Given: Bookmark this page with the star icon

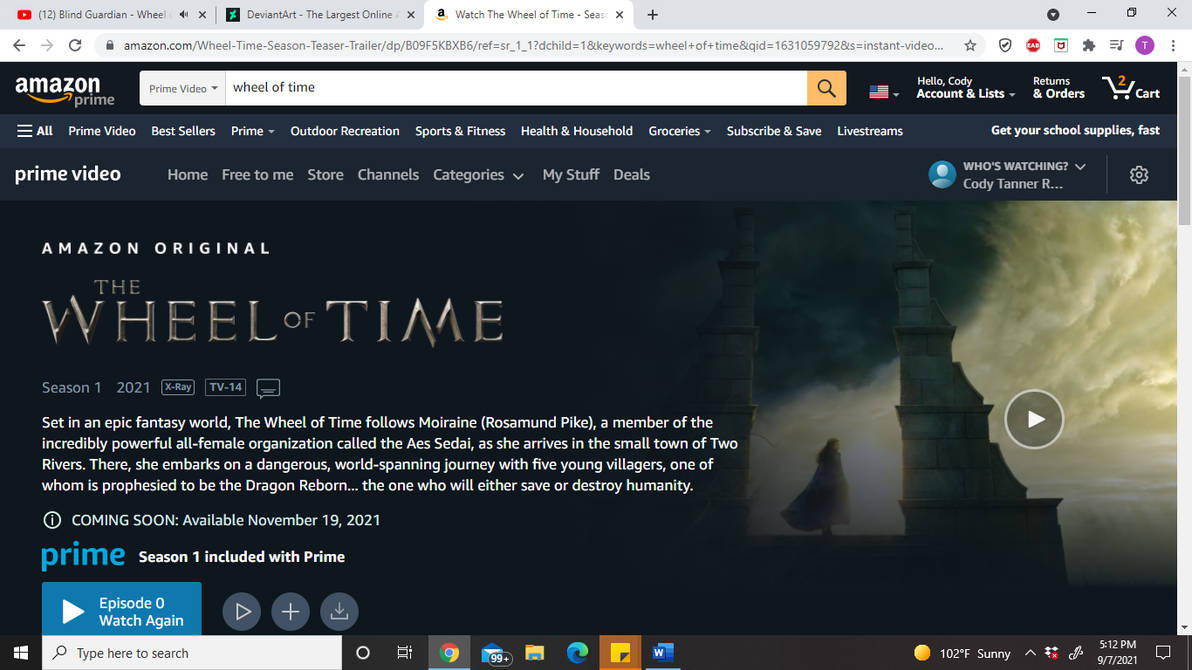Looking at the screenshot, I should (970, 46).
